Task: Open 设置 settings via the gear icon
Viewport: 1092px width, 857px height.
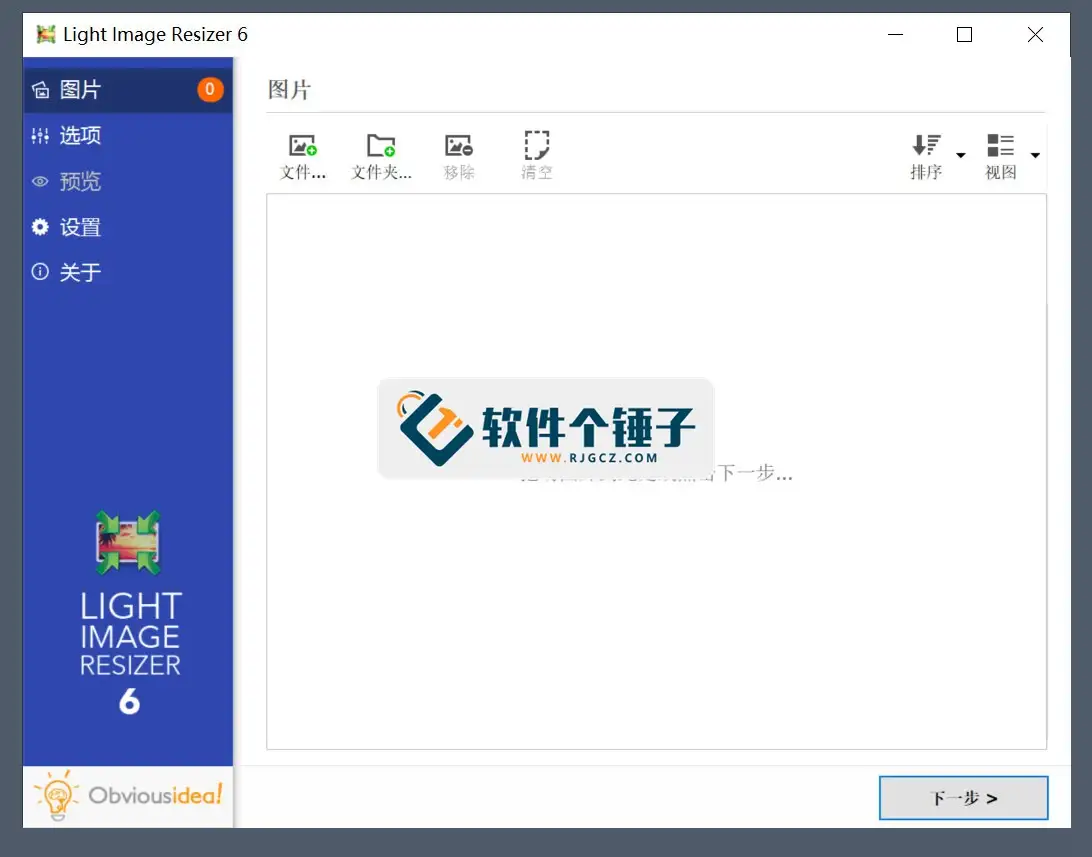Action: pyautogui.click(x=40, y=227)
